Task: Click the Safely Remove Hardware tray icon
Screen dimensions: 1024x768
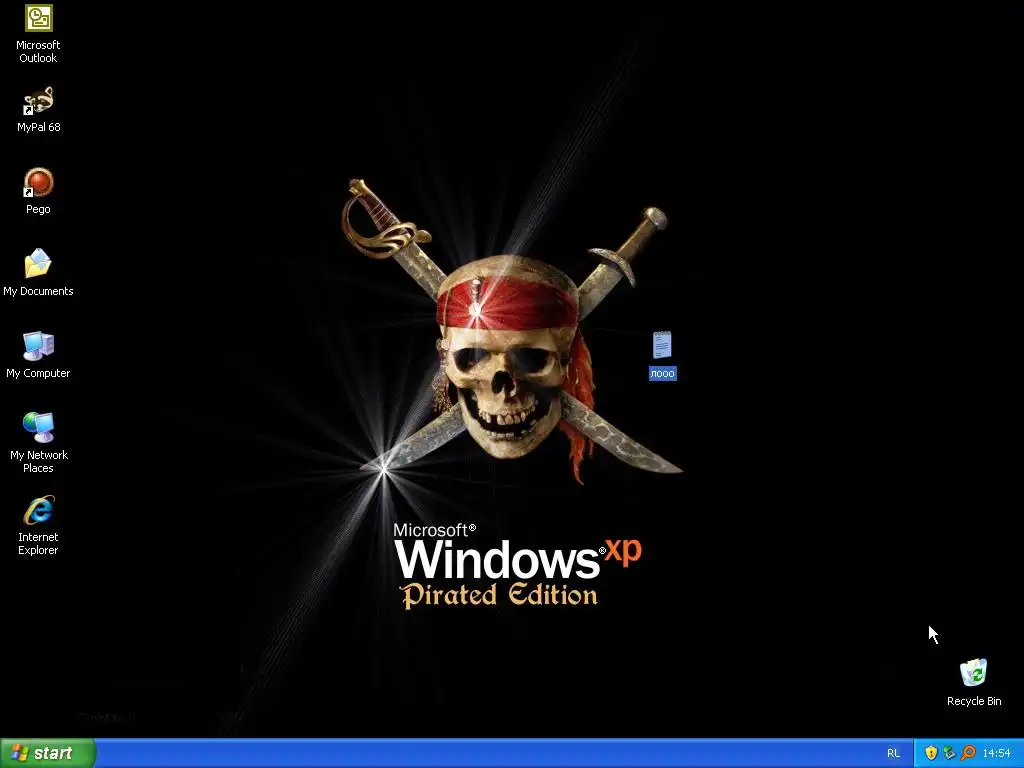Action: 950,754
